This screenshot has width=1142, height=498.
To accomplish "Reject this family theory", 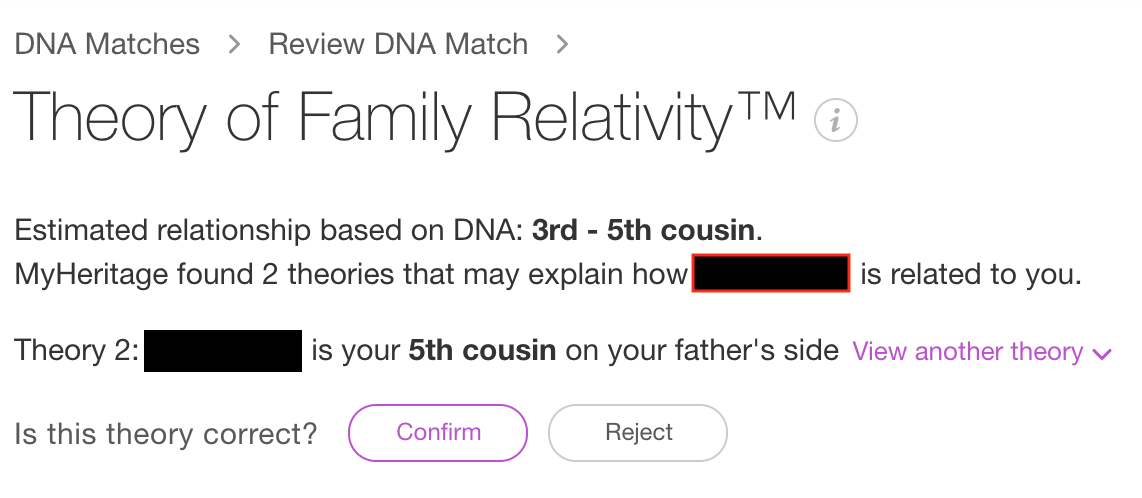I will [638, 433].
